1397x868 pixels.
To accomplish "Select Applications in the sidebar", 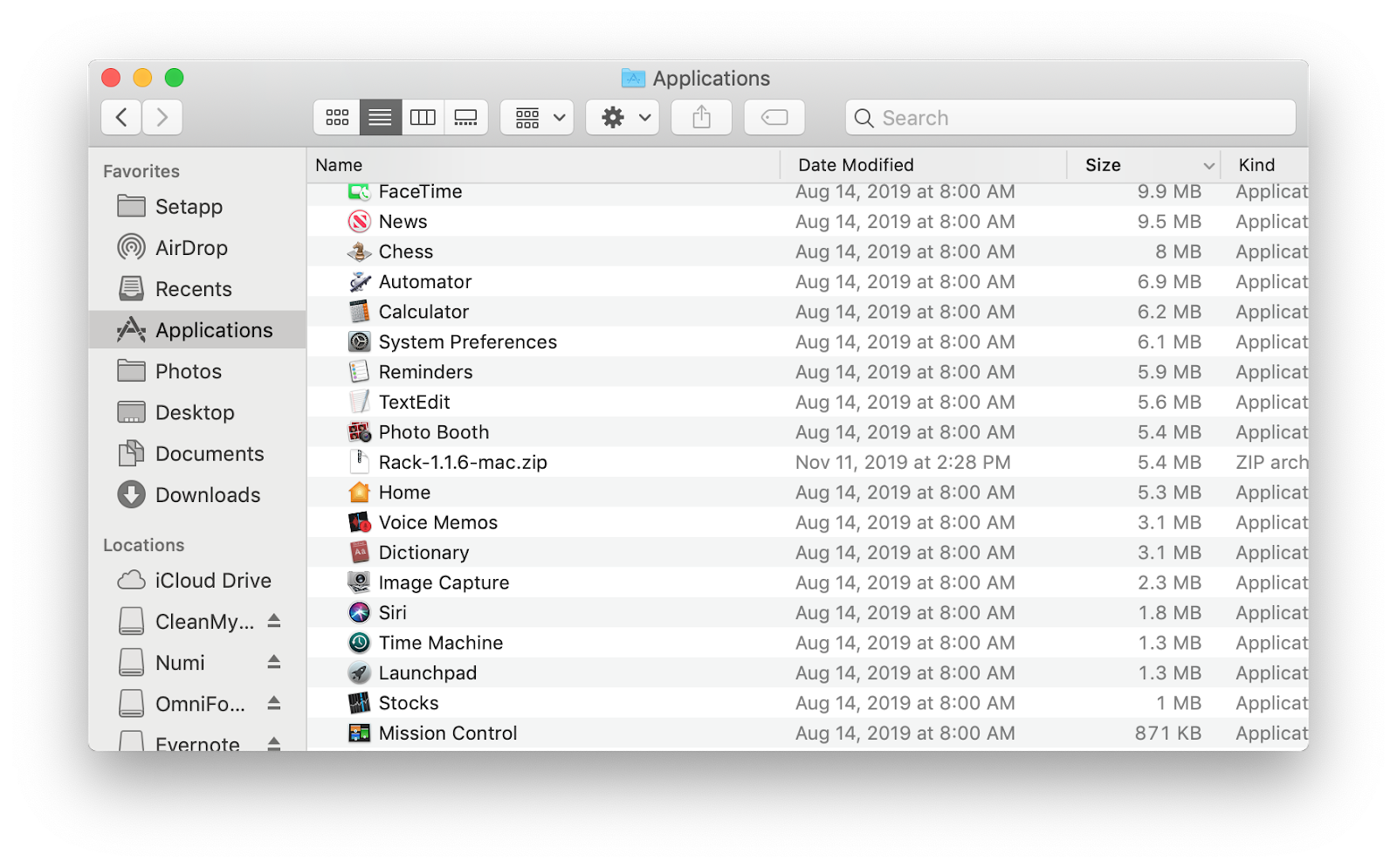I will 197,330.
